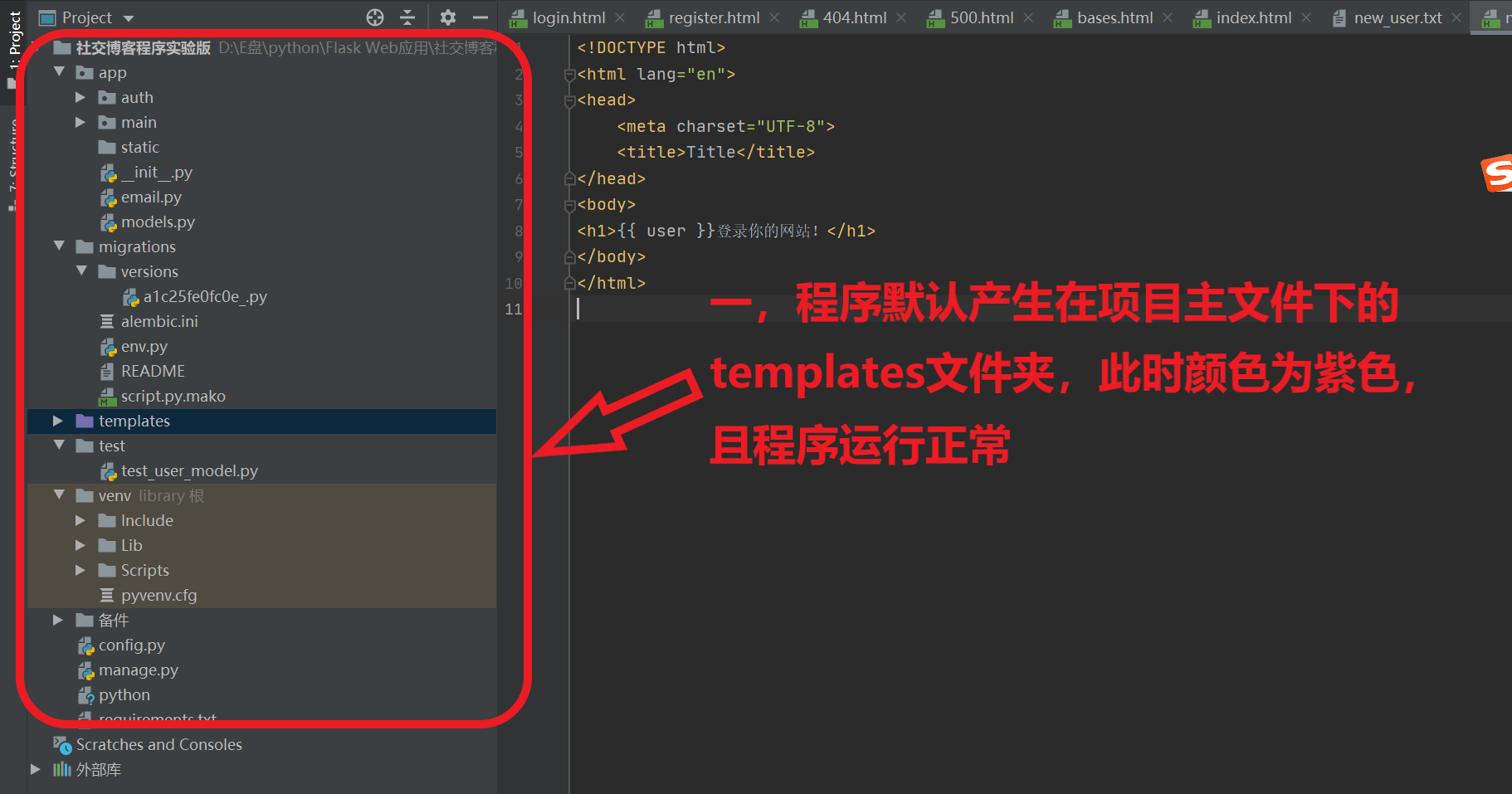Viewport: 1512px width, 794px height.
Task: Expand the auth folder
Action: (80, 97)
